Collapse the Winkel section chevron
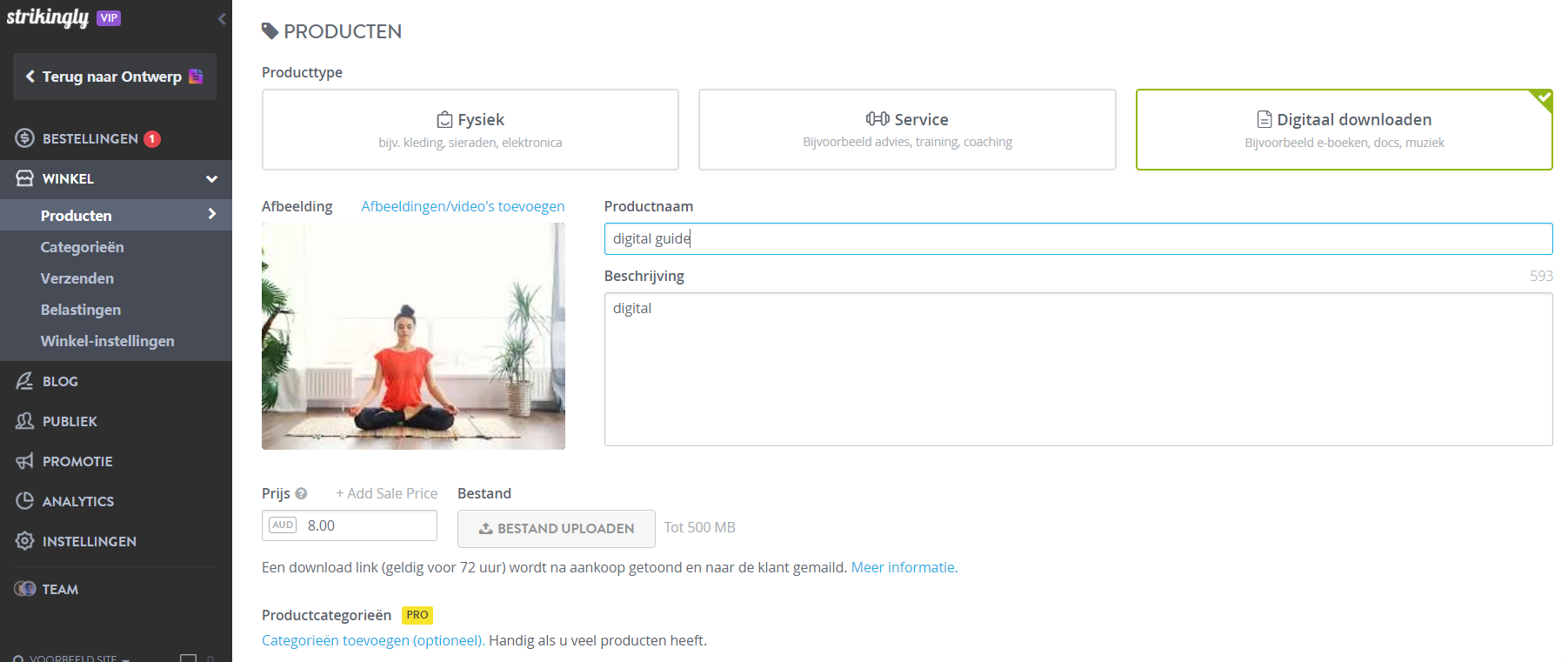The height and width of the screenshot is (662, 1568). (x=211, y=179)
